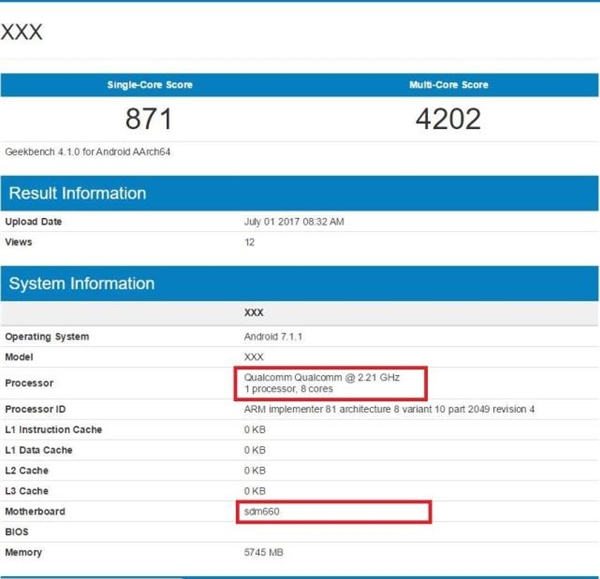Click the Operating System row label

[x=47, y=337]
